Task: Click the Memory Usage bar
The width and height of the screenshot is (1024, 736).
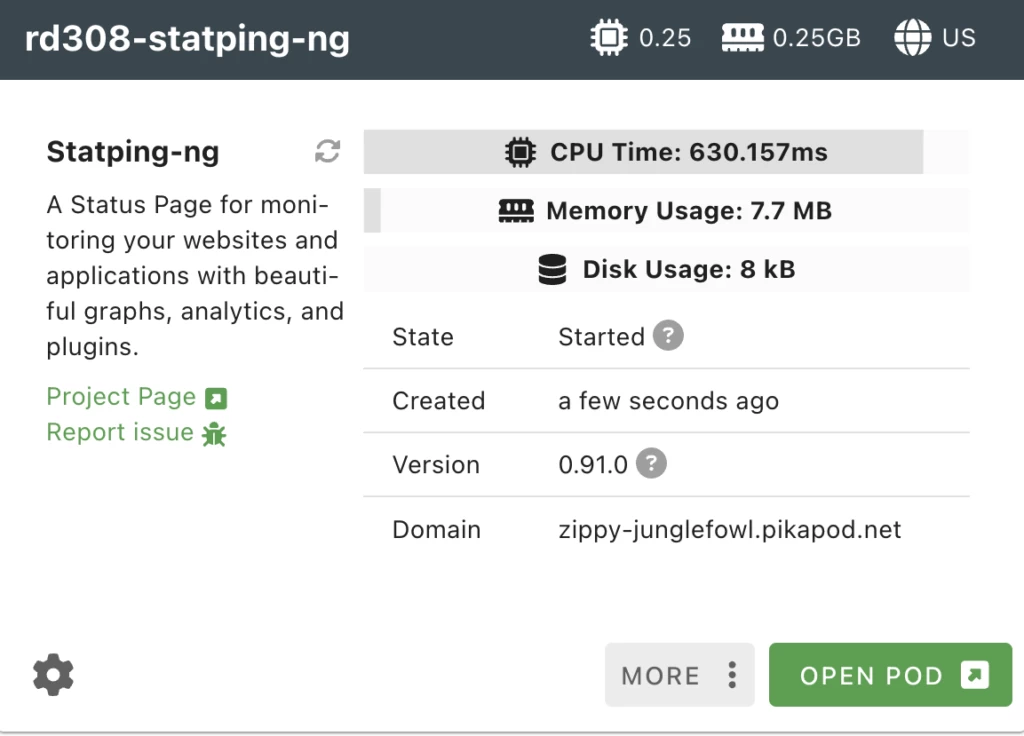Action: point(666,211)
